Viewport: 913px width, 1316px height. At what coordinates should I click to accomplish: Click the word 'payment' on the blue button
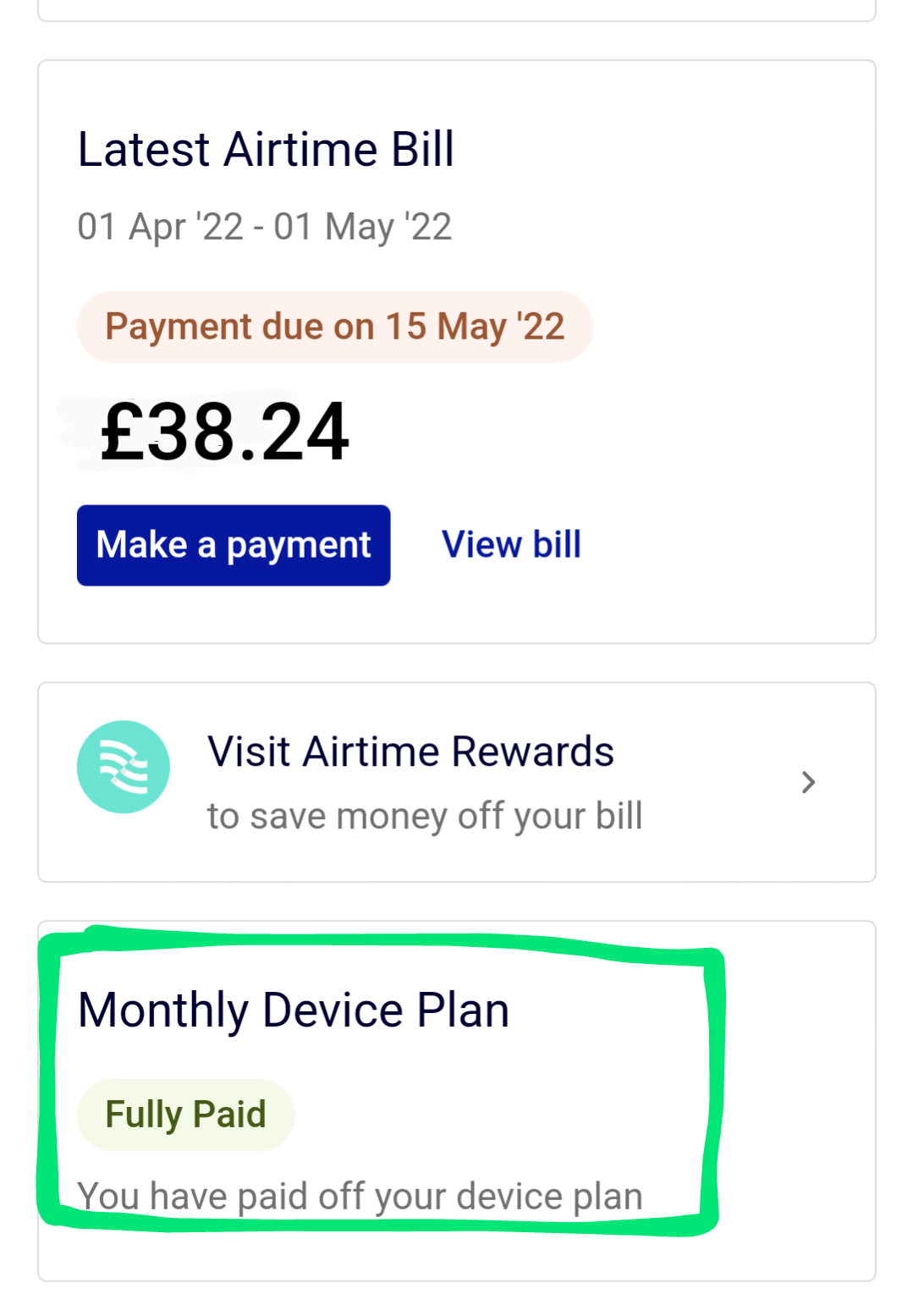click(x=298, y=546)
